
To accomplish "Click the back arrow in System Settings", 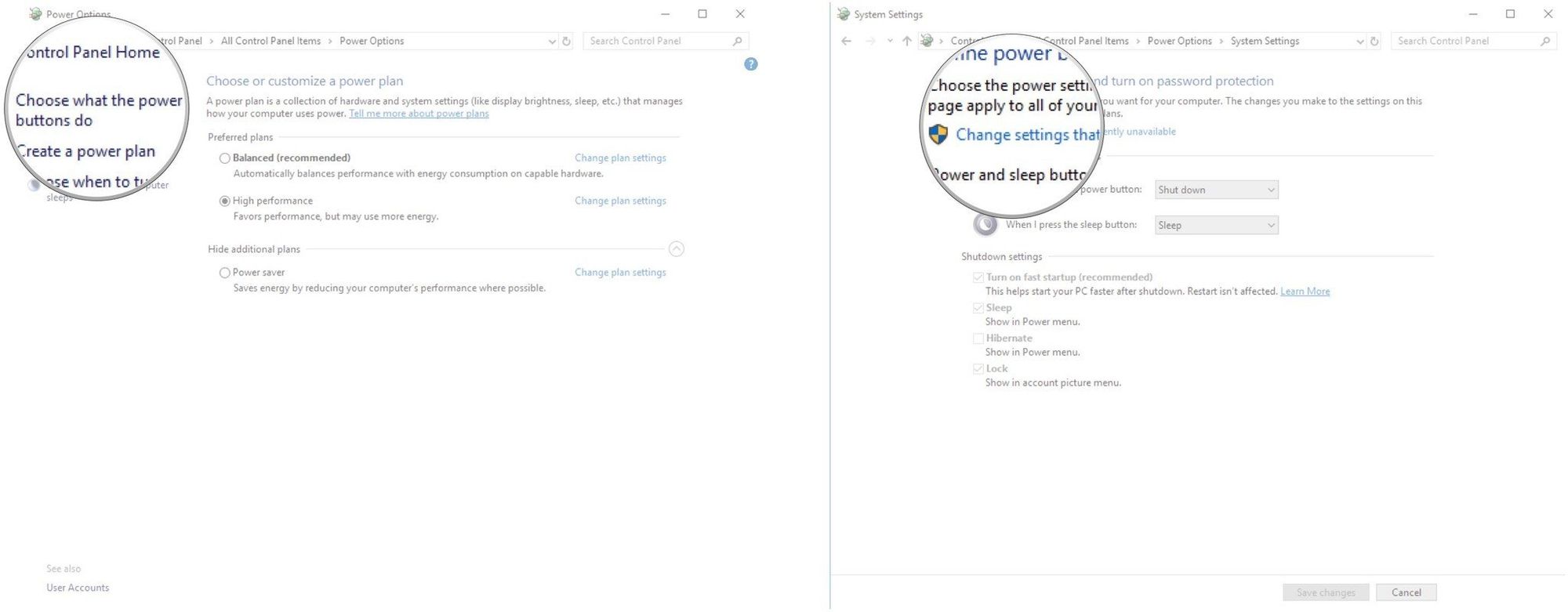I will click(846, 42).
